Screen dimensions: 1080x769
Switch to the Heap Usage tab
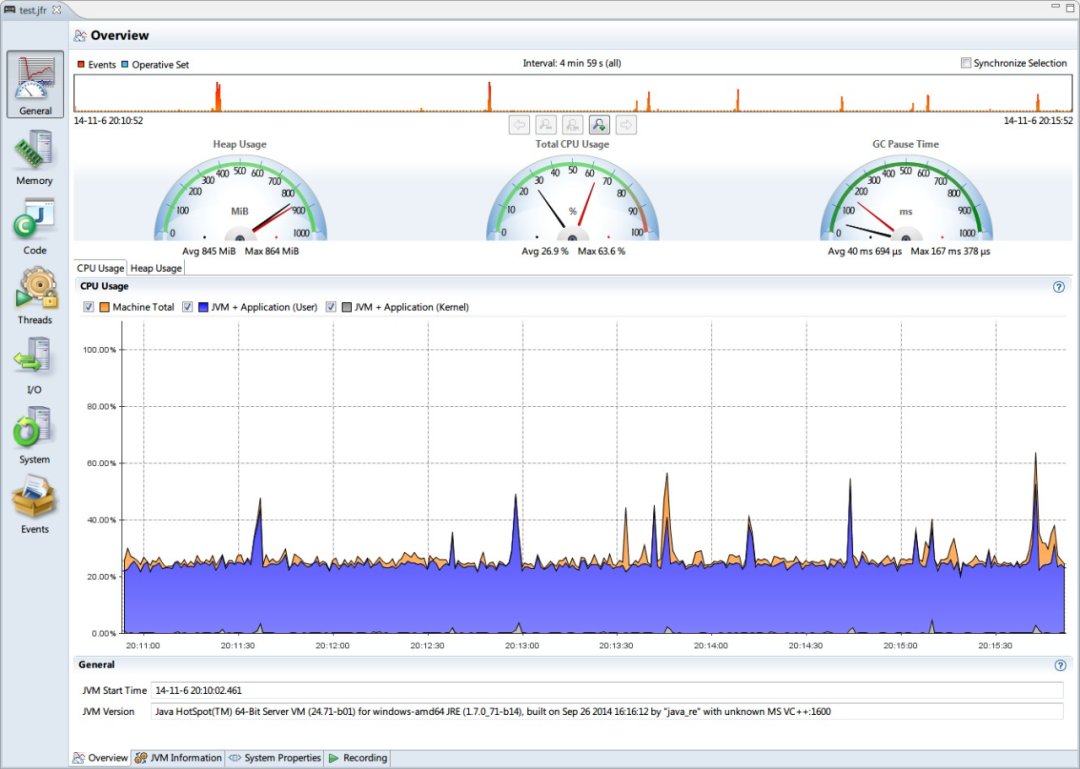click(156, 268)
